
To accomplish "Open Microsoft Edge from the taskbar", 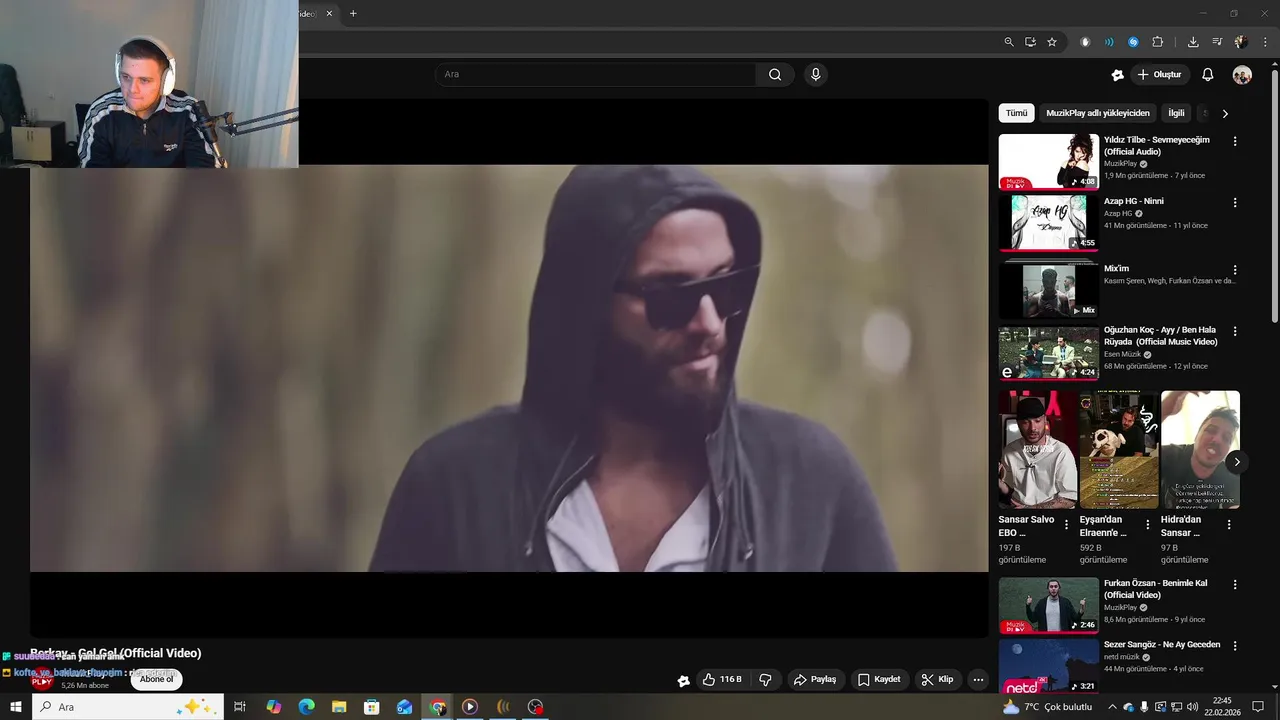I will [306, 707].
